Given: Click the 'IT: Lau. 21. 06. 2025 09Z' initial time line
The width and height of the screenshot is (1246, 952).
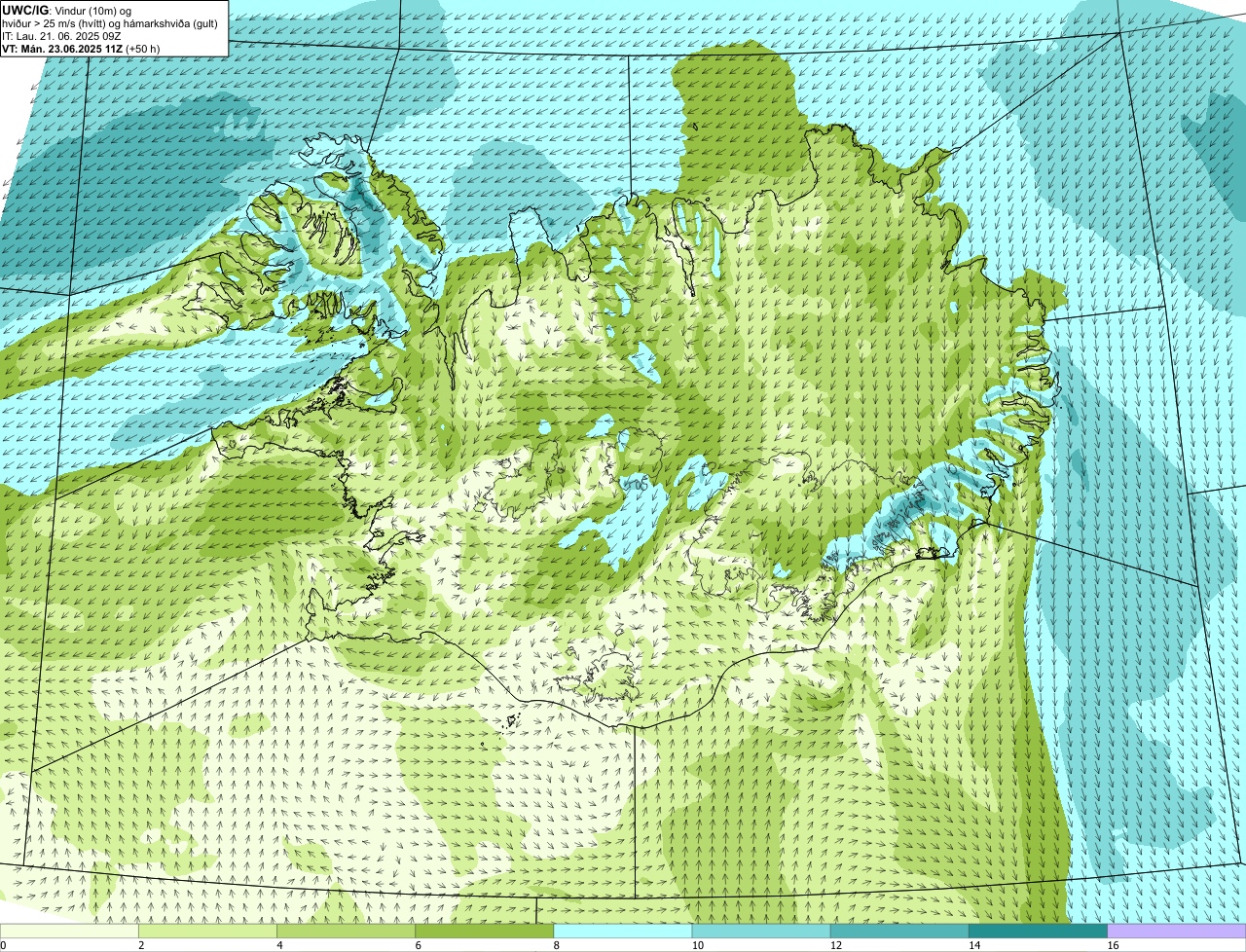Looking at the screenshot, I should (x=62, y=36).
